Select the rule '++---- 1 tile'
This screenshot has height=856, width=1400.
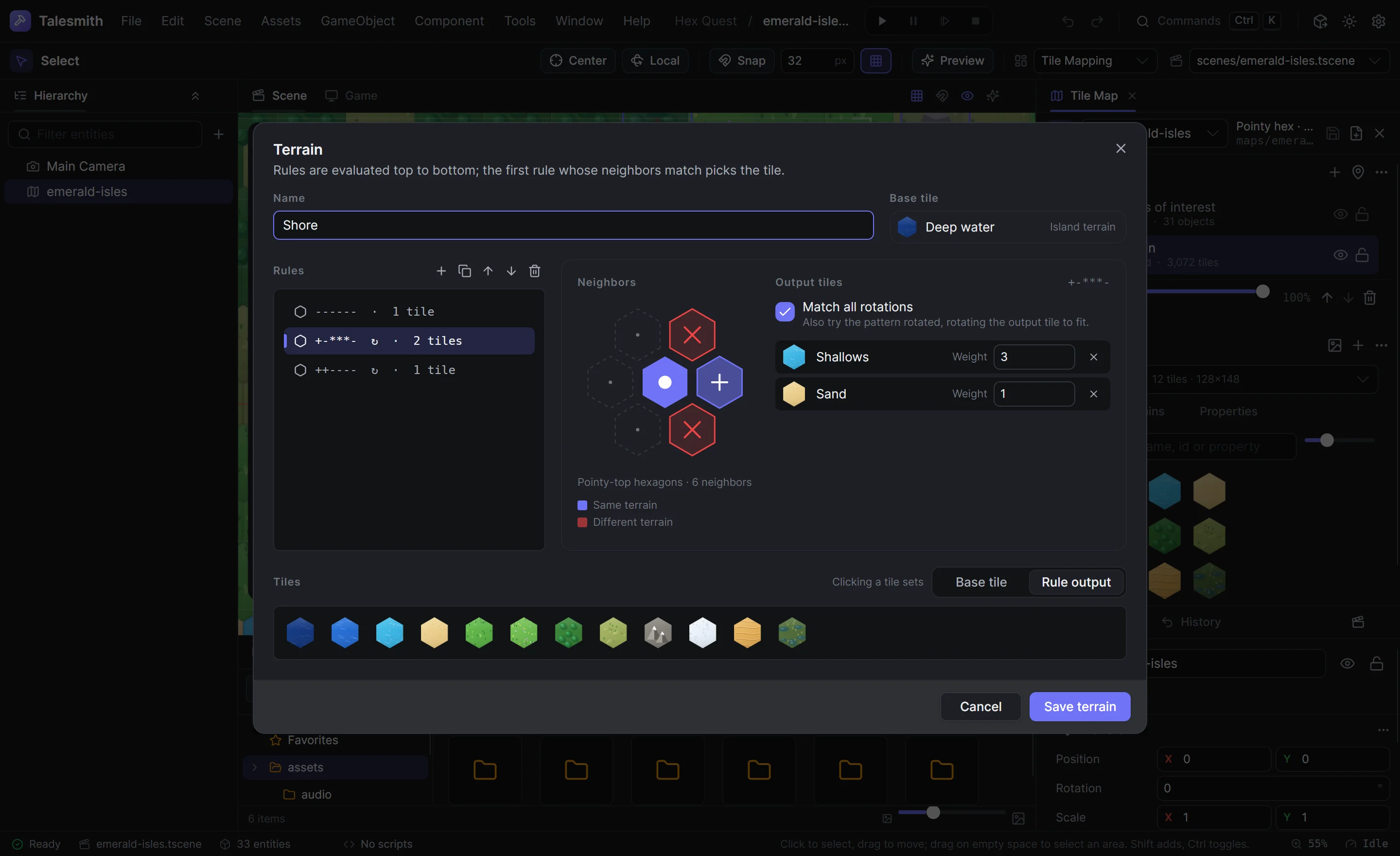[408, 370]
